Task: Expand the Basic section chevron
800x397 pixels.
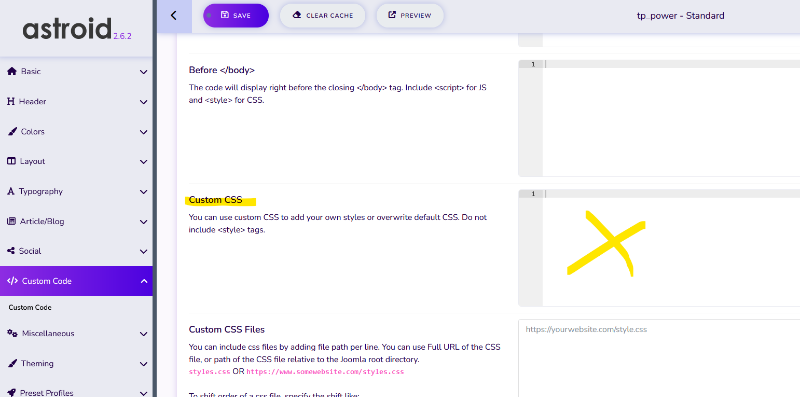Action: tap(143, 72)
